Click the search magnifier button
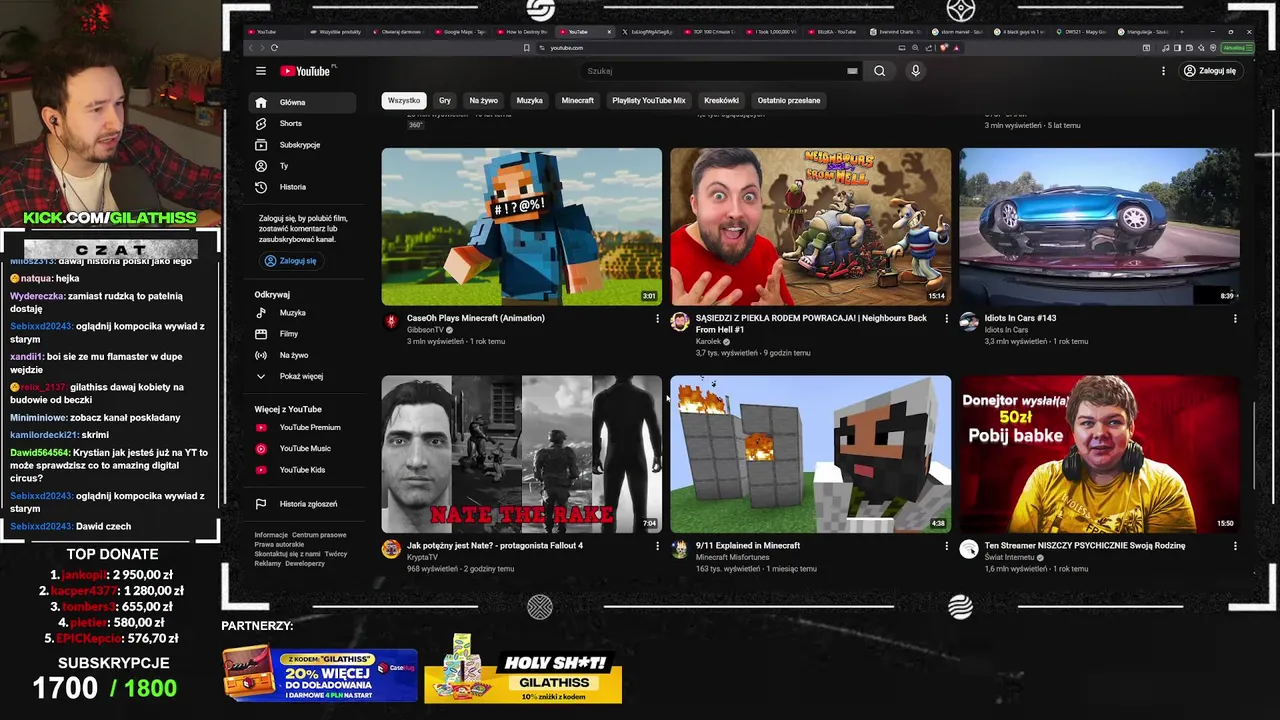The width and height of the screenshot is (1280, 720). pos(879,71)
